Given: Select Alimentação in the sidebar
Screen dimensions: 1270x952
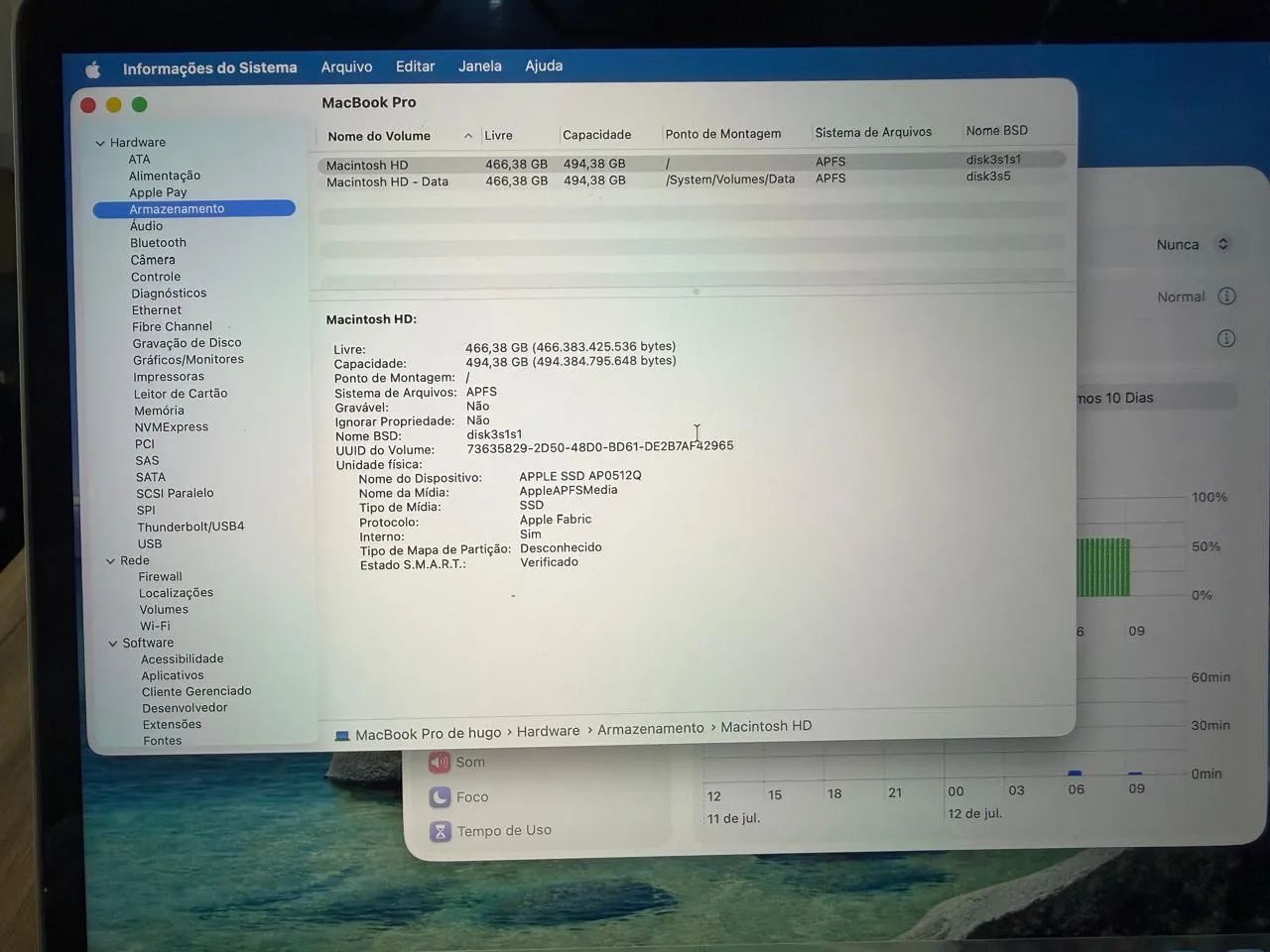Looking at the screenshot, I should (165, 176).
